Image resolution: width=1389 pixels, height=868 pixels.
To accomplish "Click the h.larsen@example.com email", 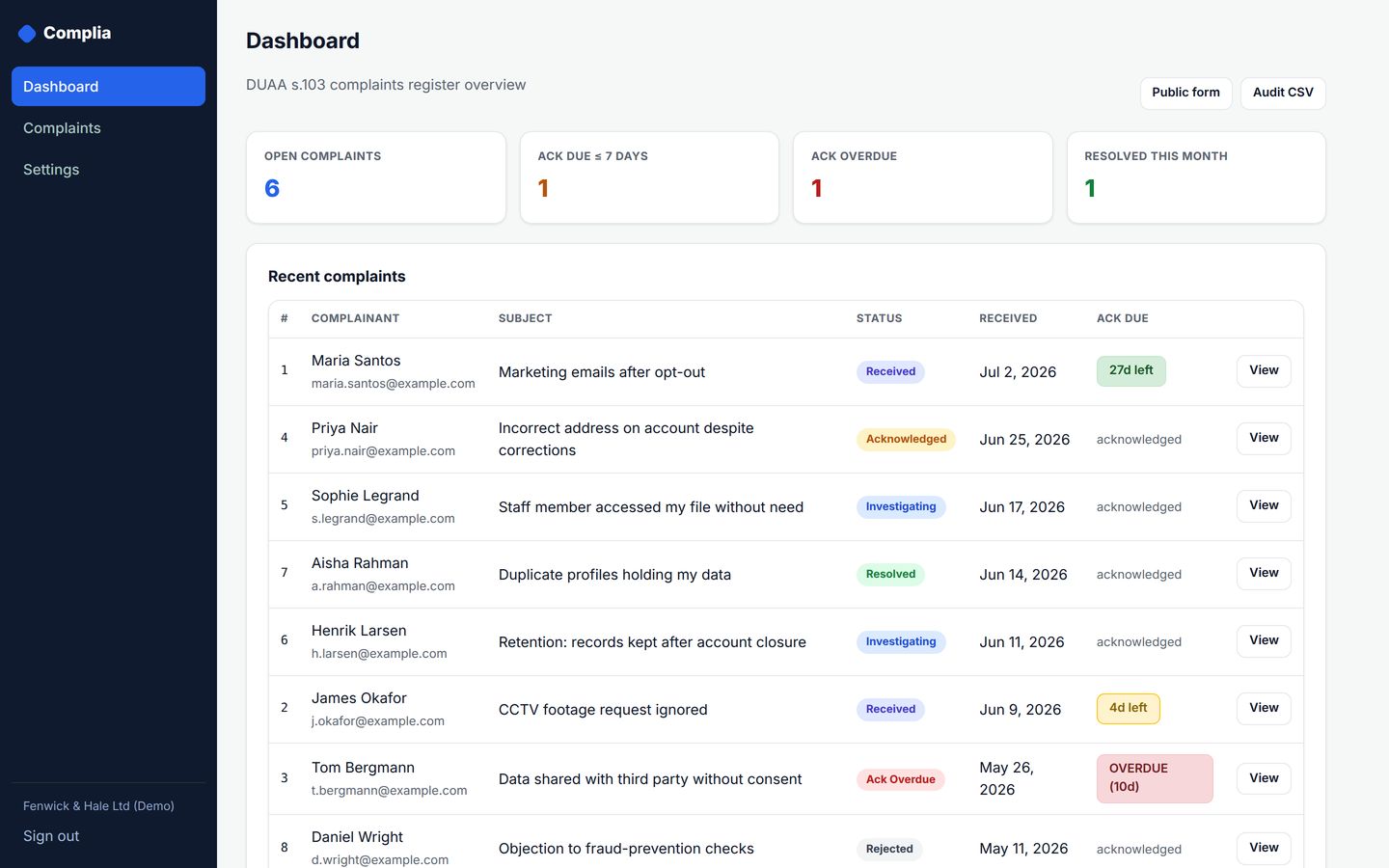I will [379, 654].
